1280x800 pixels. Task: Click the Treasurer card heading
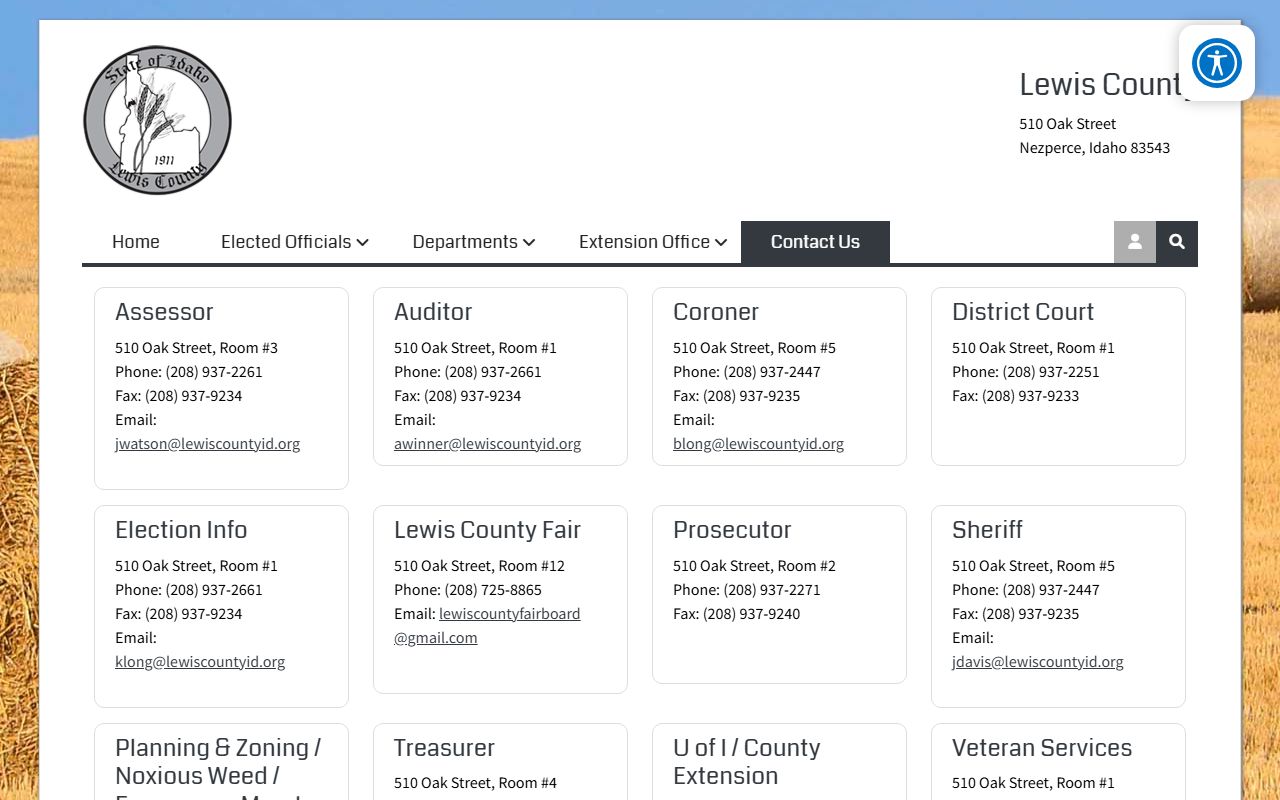444,748
